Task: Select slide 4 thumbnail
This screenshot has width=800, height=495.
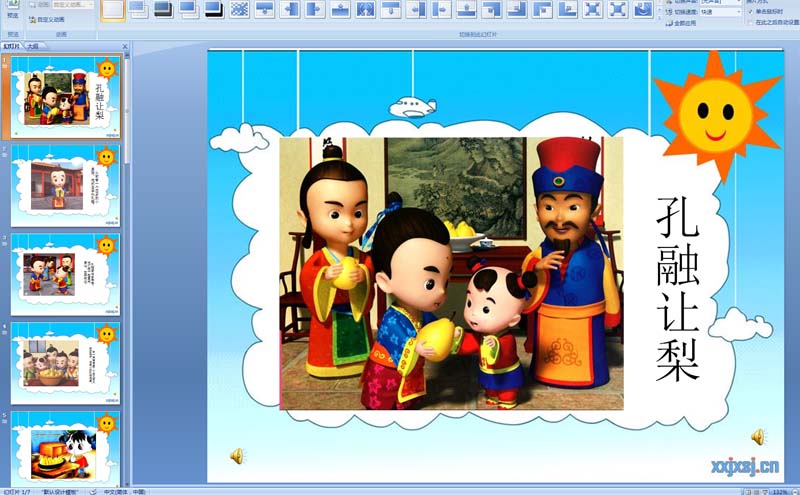Action: pyautogui.click(x=65, y=363)
